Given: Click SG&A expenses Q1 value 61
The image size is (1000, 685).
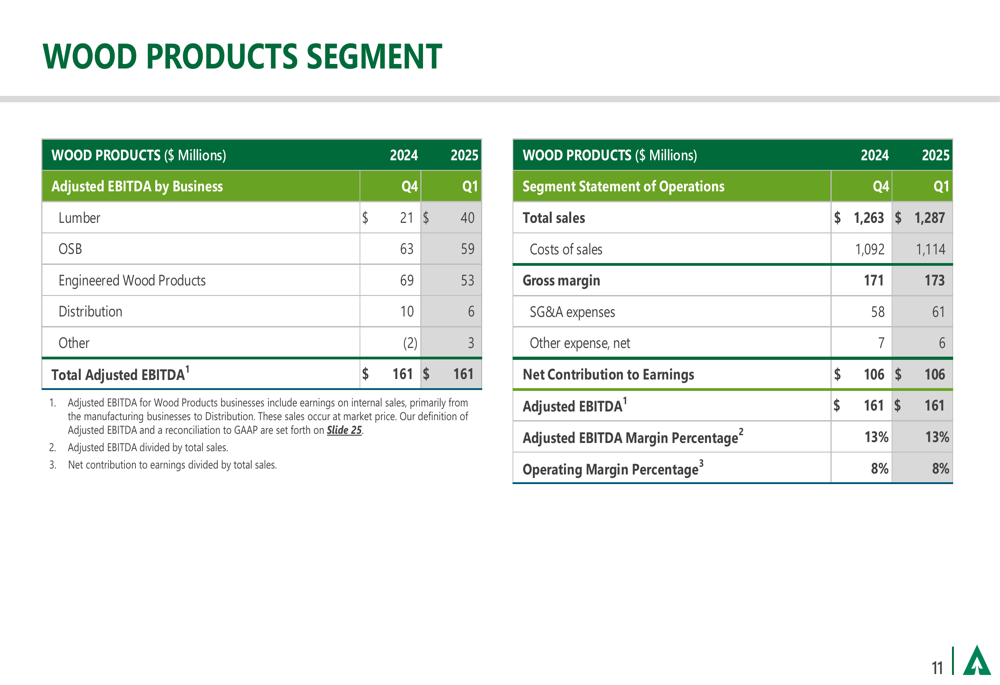Looking at the screenshot, I should click(x=938, y=312).
